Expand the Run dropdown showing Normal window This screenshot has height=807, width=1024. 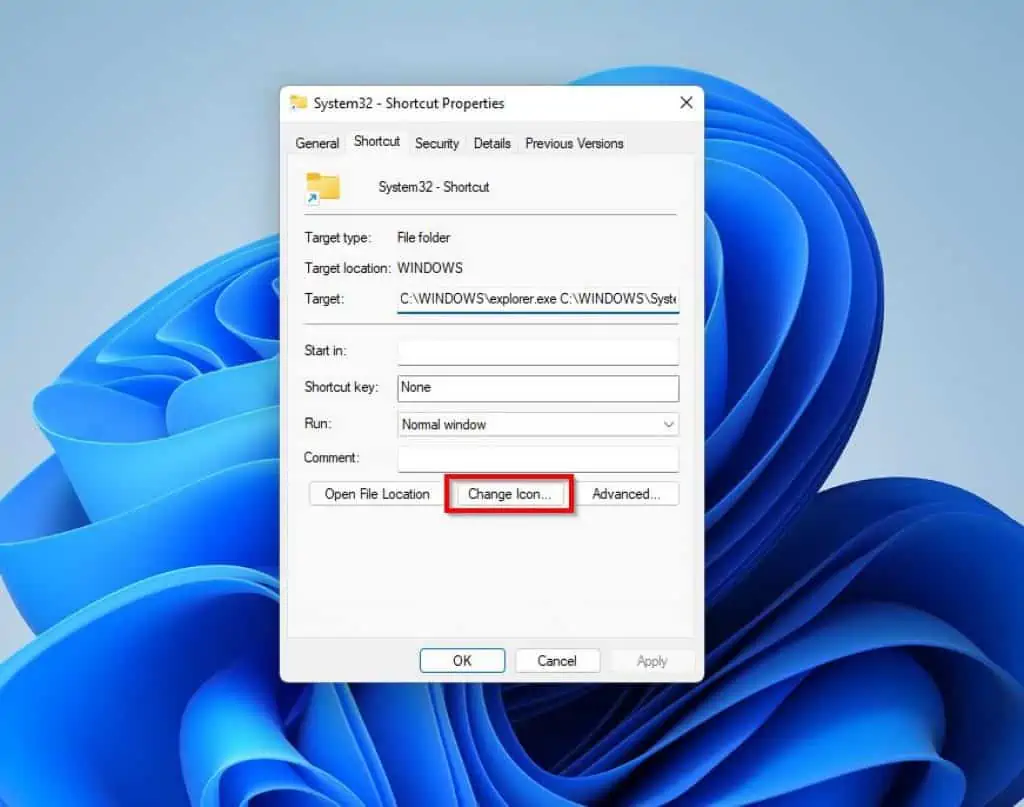click(538, 425)
